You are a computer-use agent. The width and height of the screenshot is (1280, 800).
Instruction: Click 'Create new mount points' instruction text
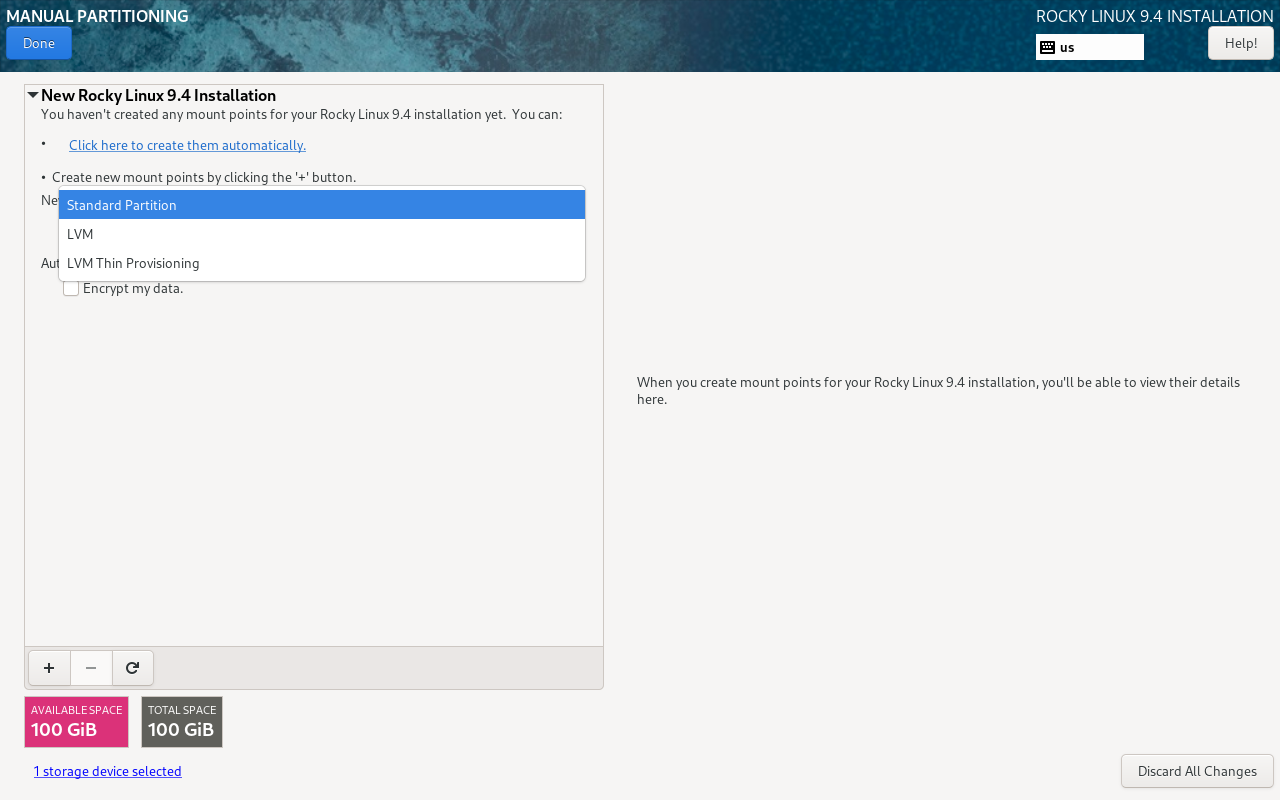click(204, 177)
